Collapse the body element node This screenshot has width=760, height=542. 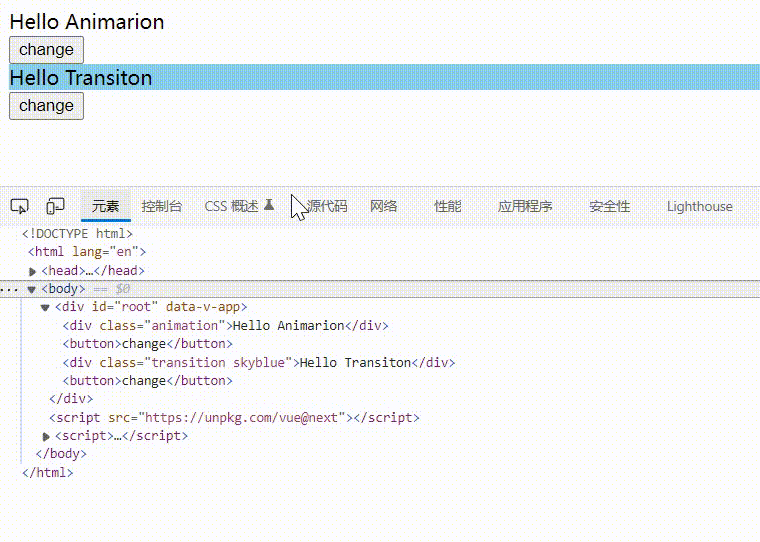[32, 289]
